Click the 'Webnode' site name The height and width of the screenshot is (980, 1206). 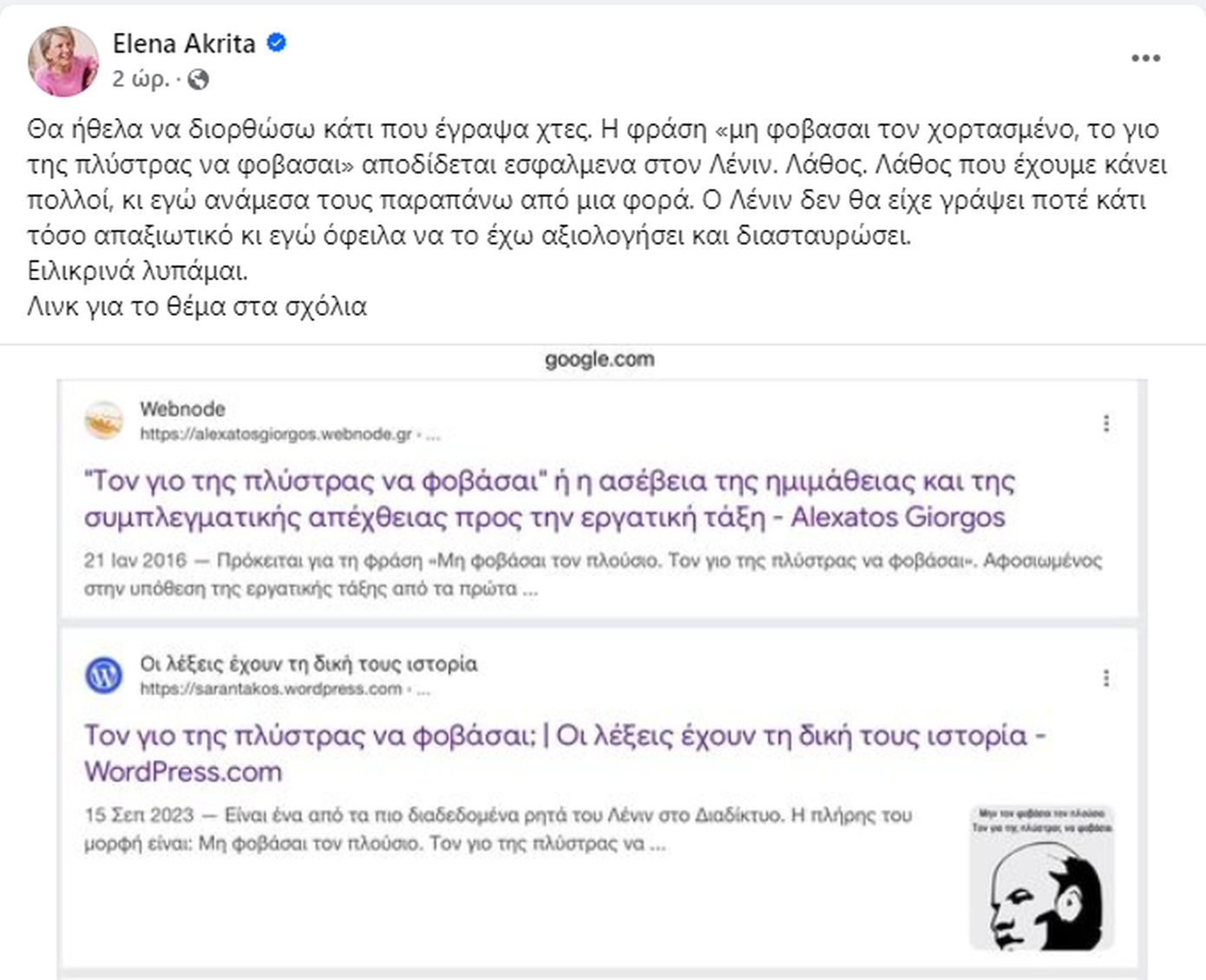pos(182,408)
